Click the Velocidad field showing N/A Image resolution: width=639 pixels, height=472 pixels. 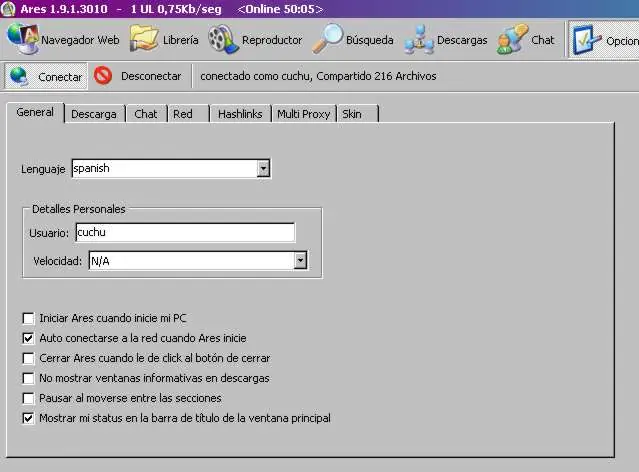(198, 260)
